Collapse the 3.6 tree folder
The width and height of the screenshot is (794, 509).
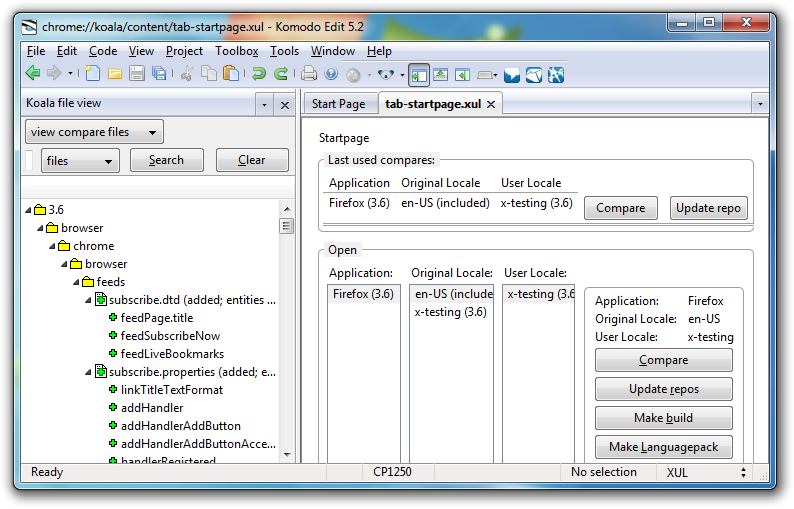click(28, 210)
